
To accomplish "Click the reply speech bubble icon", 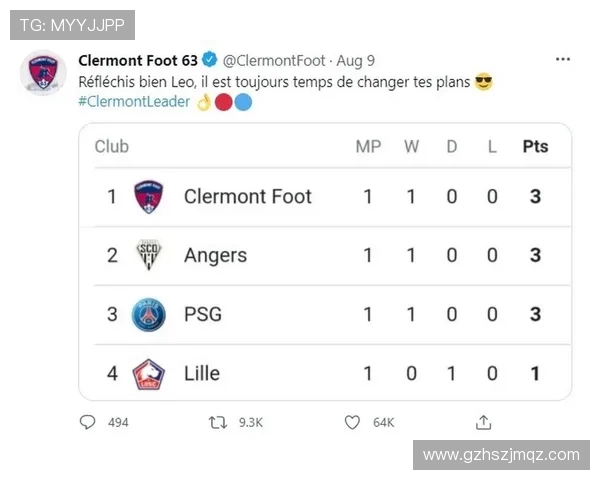I will (88, 423).
